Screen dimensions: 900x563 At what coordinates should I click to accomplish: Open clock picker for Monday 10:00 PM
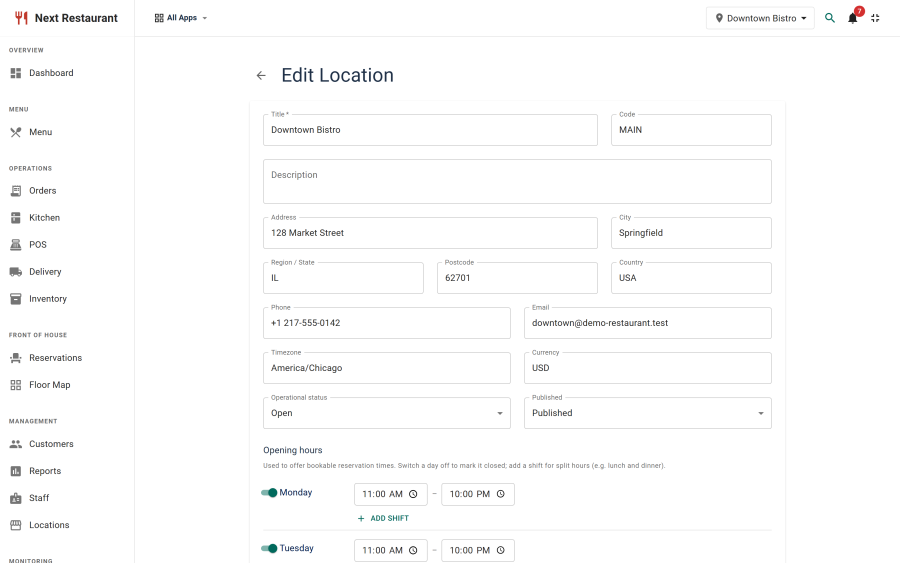pyautogui.click(x=501, y=494)
